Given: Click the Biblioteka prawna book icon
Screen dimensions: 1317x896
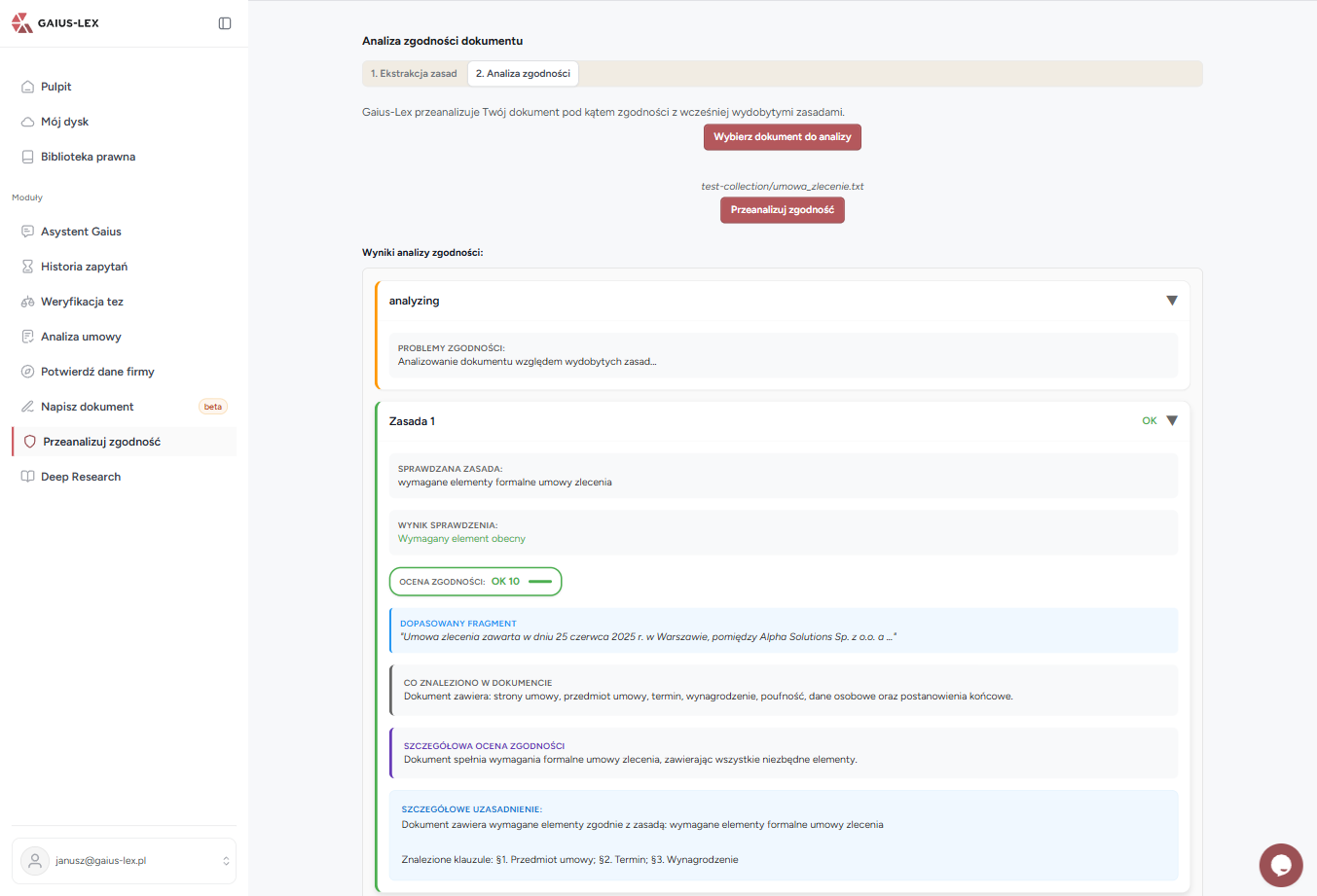Looking at the screenshot, I should 27,157.
